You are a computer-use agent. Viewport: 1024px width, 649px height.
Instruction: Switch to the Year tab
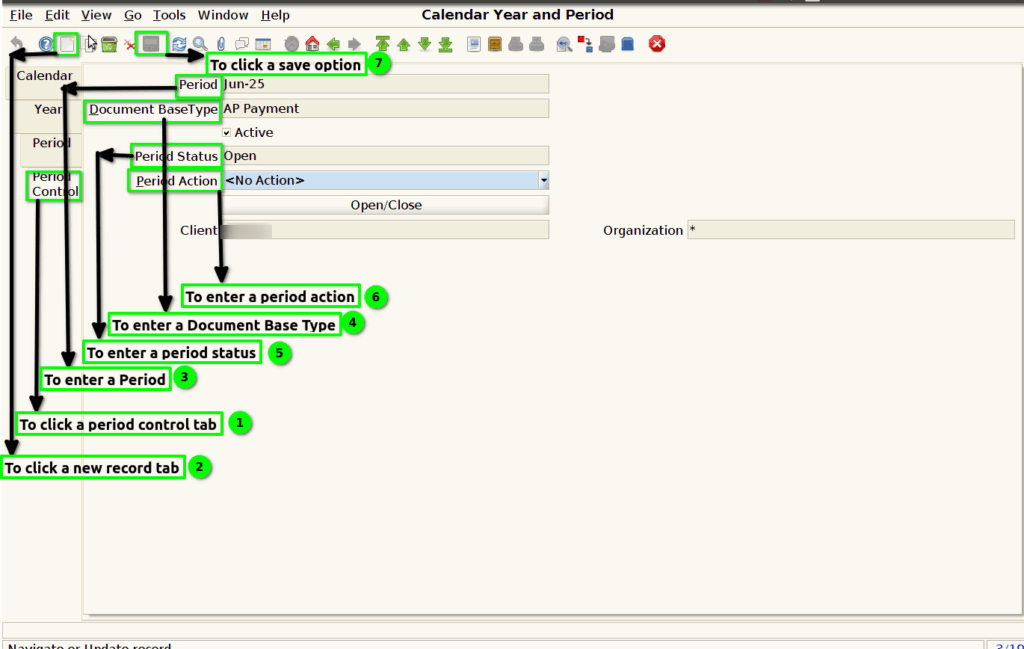[48, 109]
